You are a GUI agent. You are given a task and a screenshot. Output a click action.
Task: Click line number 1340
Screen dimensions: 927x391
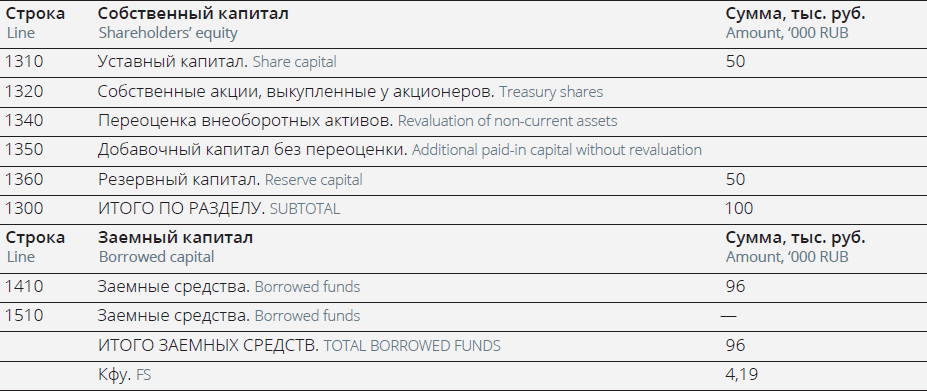tap(24, 121)
